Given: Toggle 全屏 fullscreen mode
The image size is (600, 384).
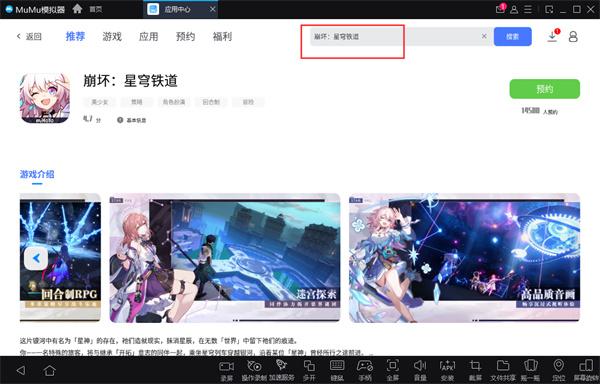Looking at the screenshot, I should point(393,370).
